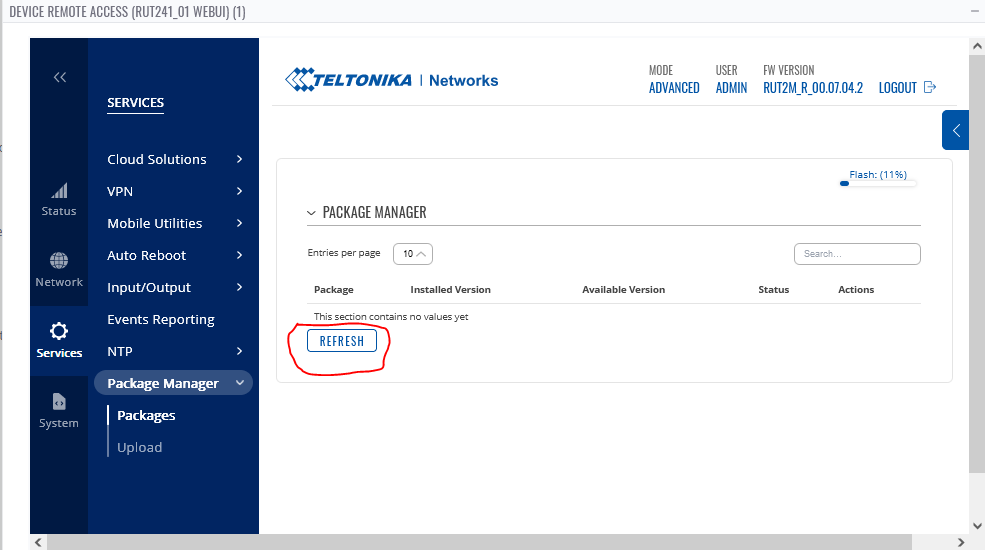
Task: Click the horizontal scrollbar right arrow
Action: click(x=961, y=542)
